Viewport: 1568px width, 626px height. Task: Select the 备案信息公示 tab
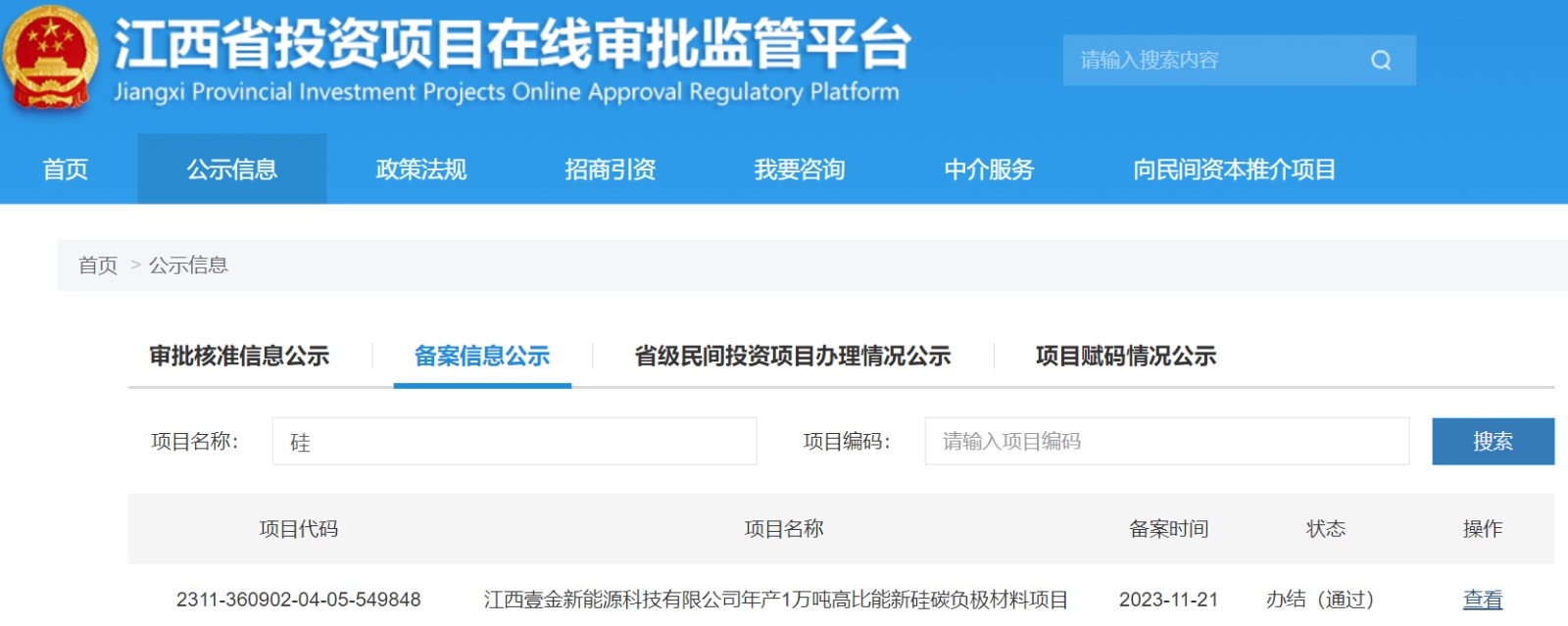point(482,356)
